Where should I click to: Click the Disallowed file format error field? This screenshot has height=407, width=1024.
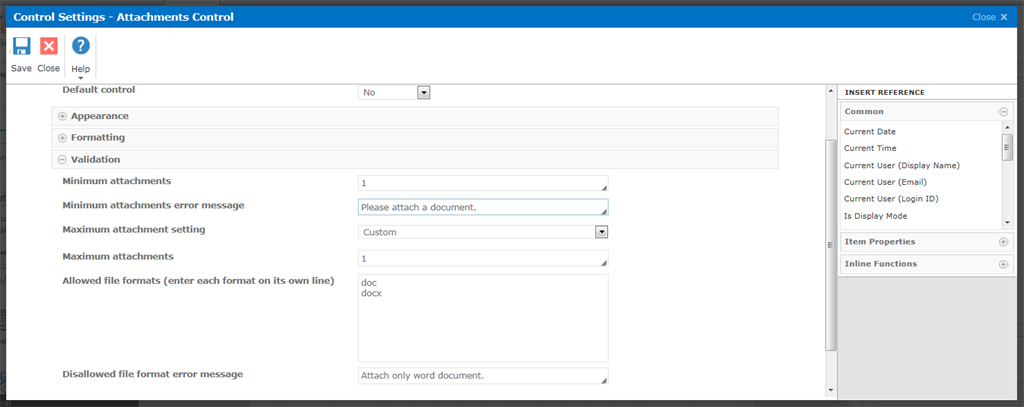(482, 376)
